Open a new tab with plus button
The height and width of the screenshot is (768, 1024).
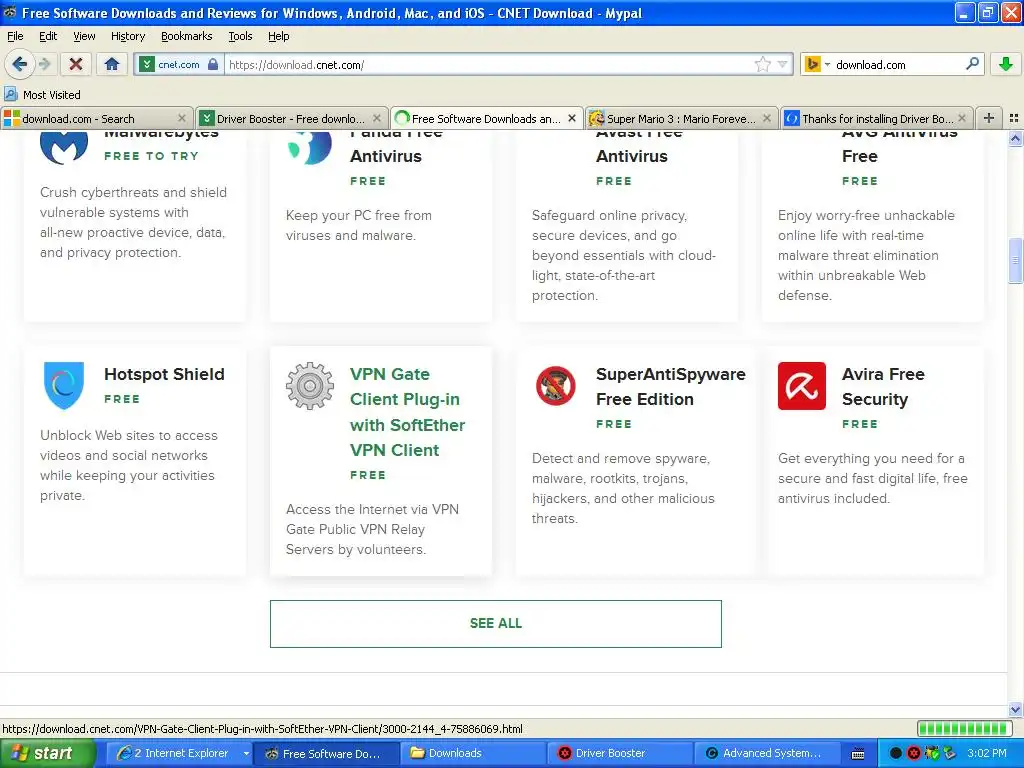989,118
